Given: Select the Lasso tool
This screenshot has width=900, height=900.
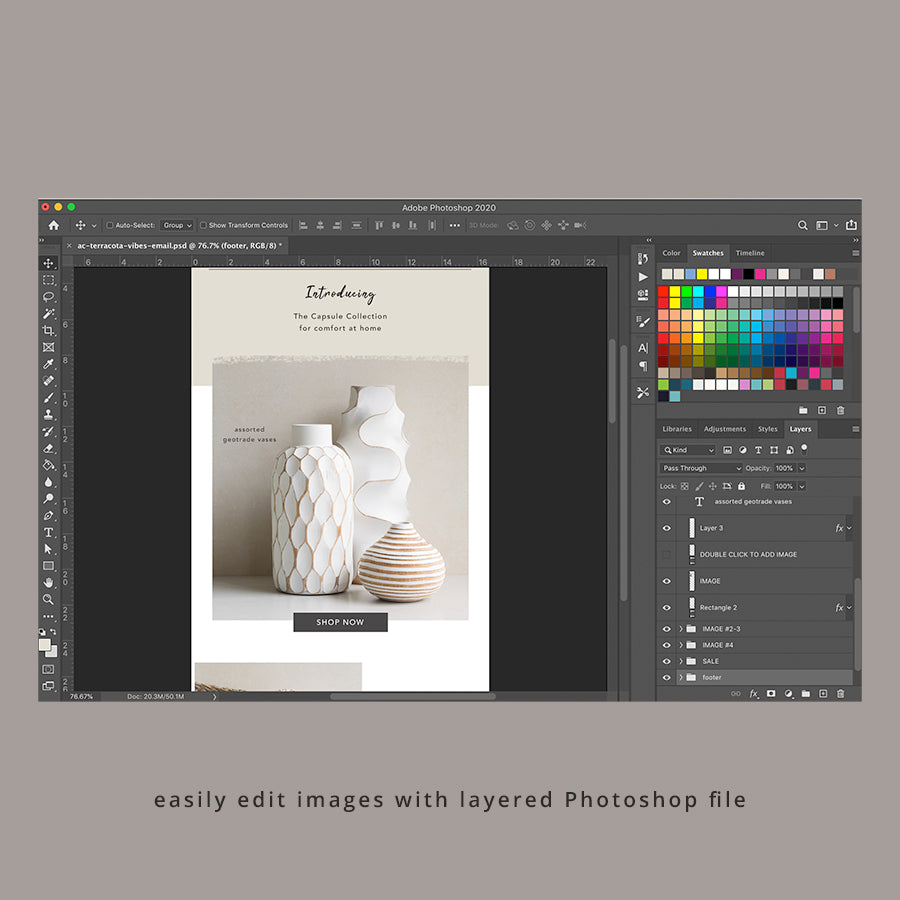Looking at the screenshot, I should [48, 297].
